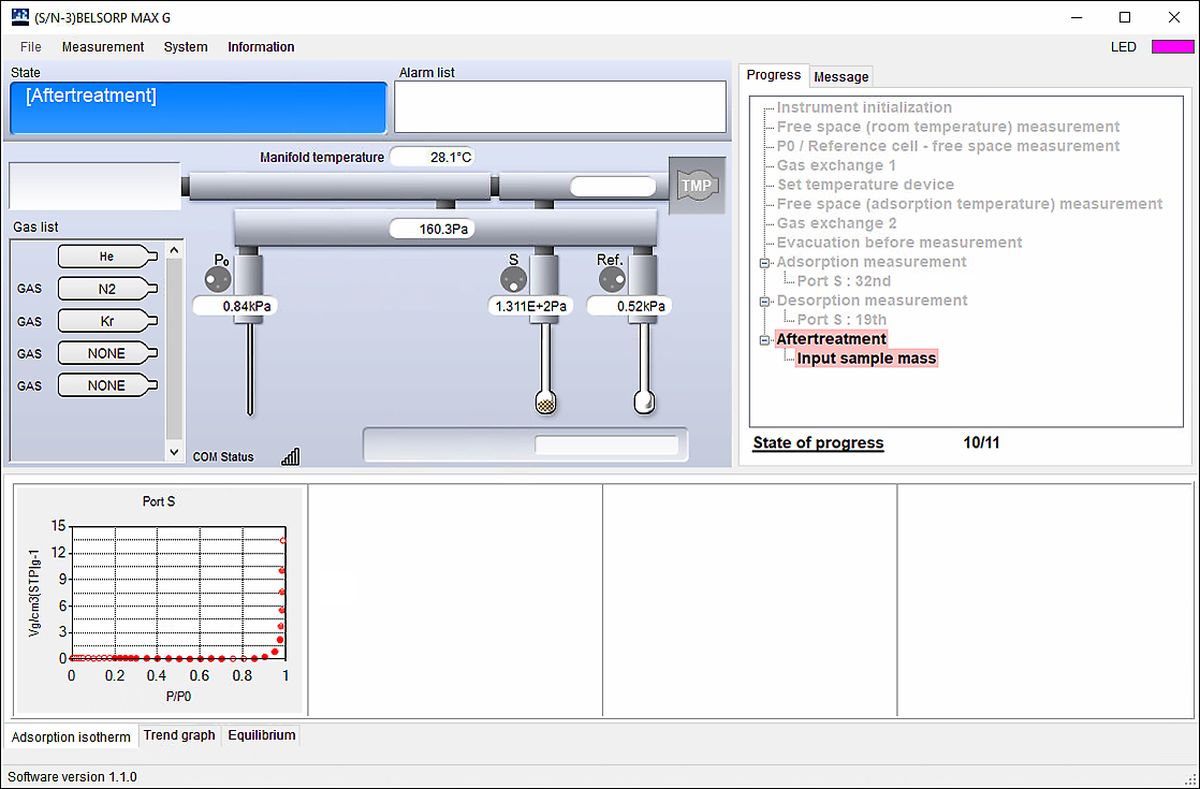1200x789 pixels.
Task: Click the manifold temperature 28.1°C field
Action: [x=432, y=157]
